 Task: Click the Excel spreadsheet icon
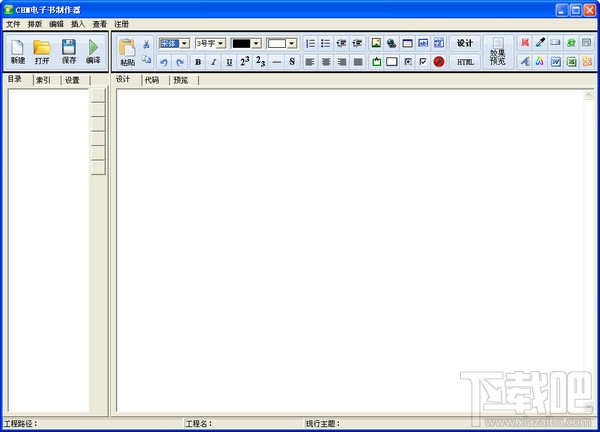[571, 61]
